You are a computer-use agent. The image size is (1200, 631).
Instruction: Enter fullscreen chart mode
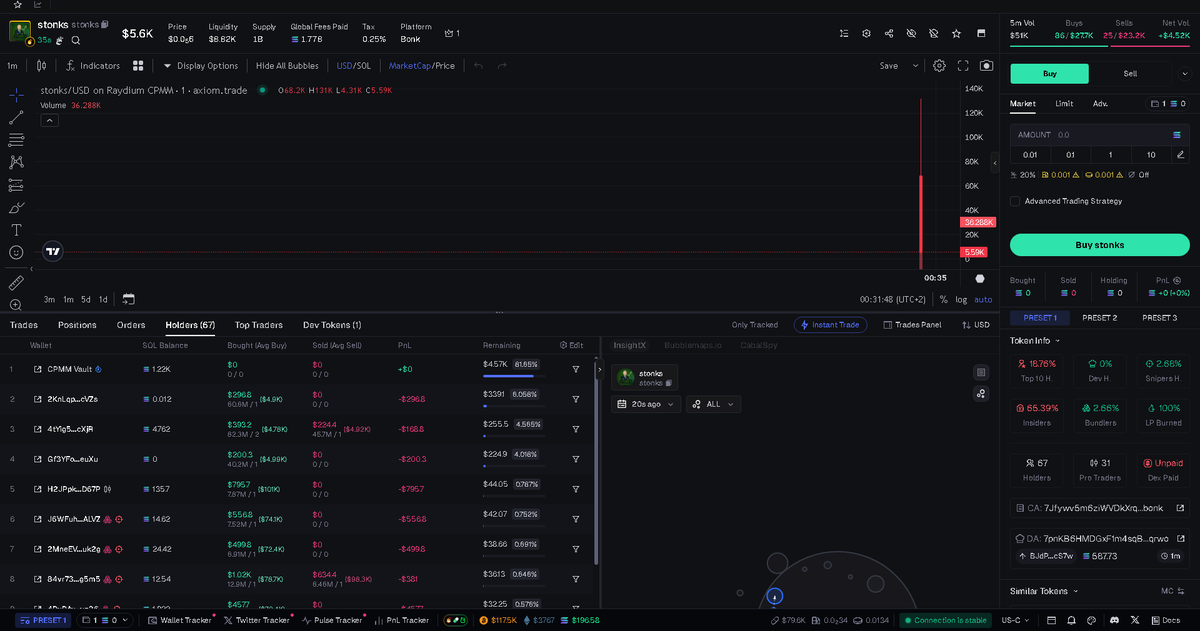pos(963,66)
